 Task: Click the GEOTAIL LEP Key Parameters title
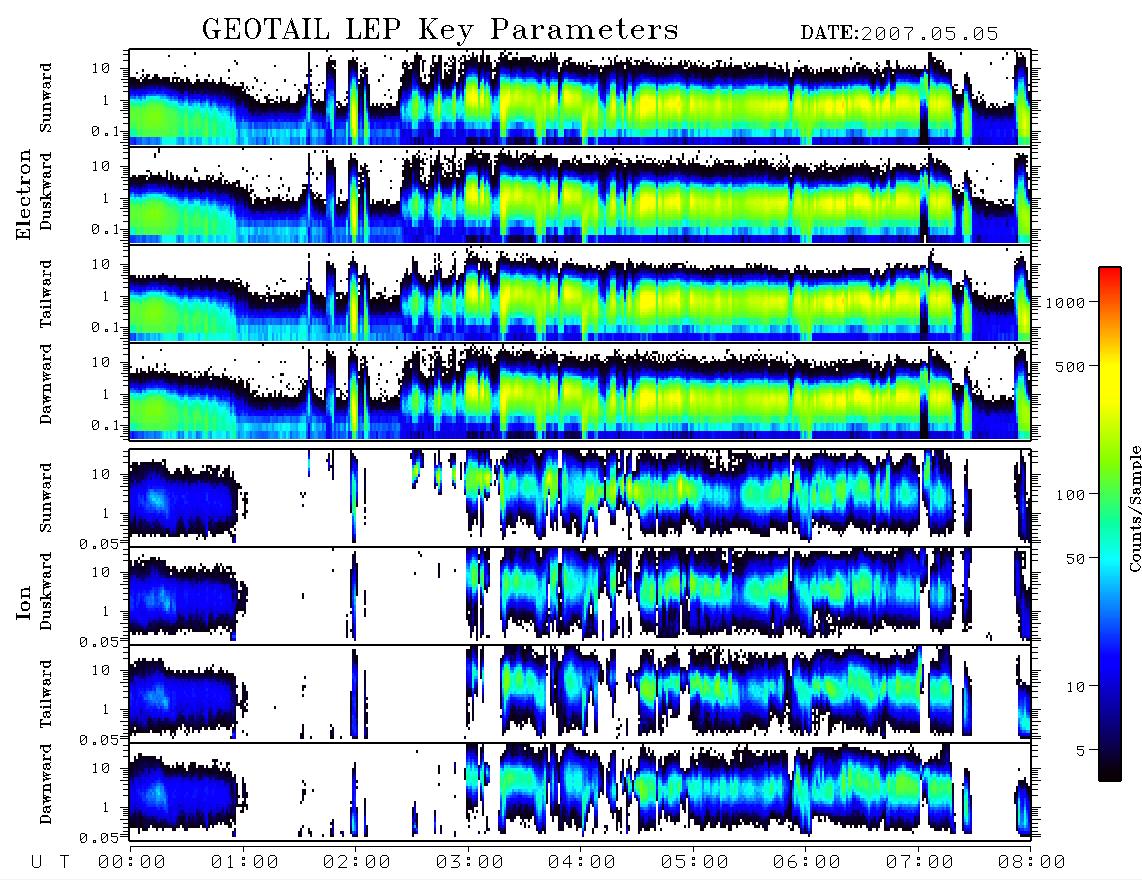[440, 30]
